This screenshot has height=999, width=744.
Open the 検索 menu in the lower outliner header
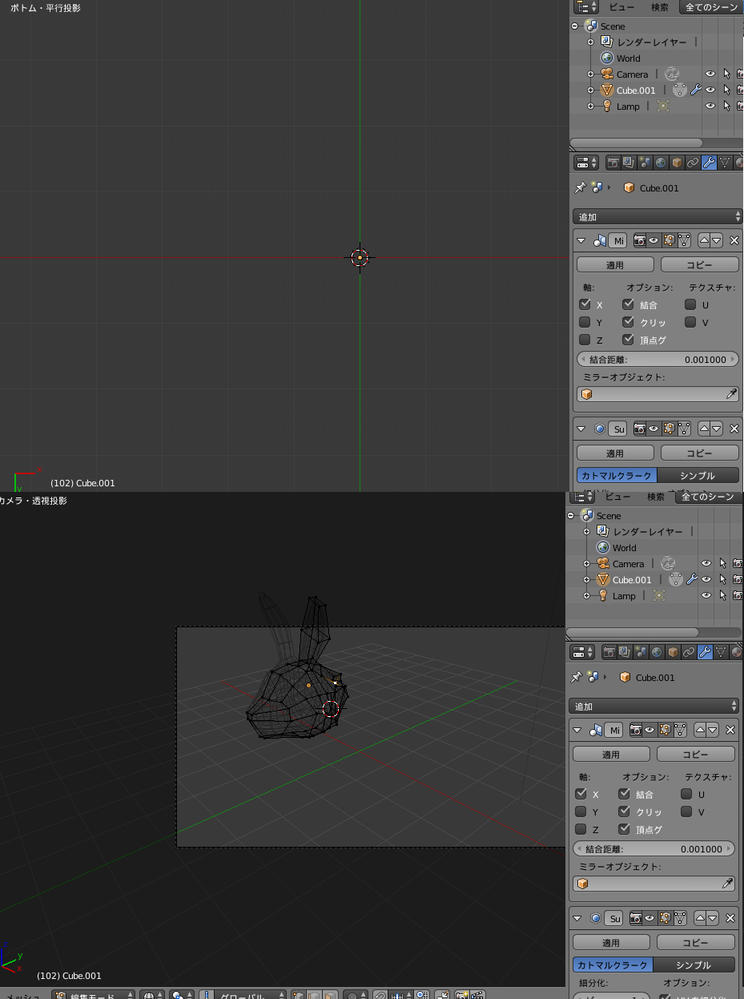point(655,497)
